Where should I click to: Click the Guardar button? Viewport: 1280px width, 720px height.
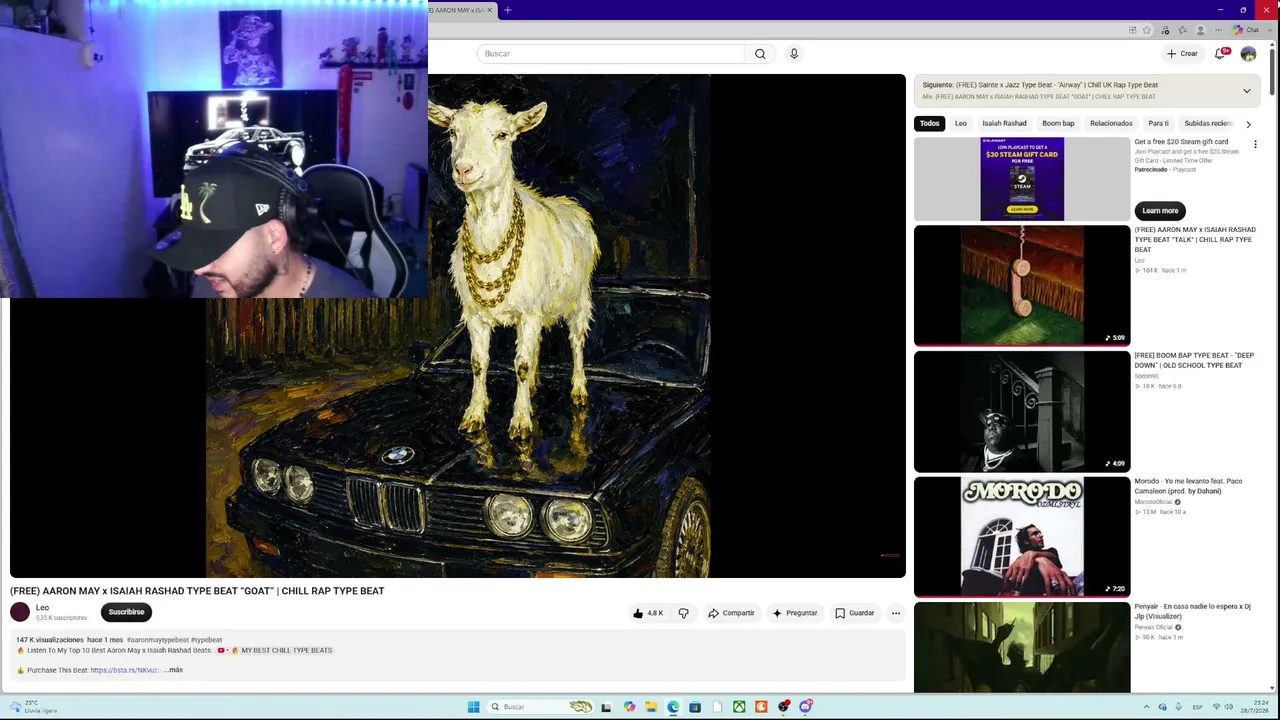(x=855, y=613)
